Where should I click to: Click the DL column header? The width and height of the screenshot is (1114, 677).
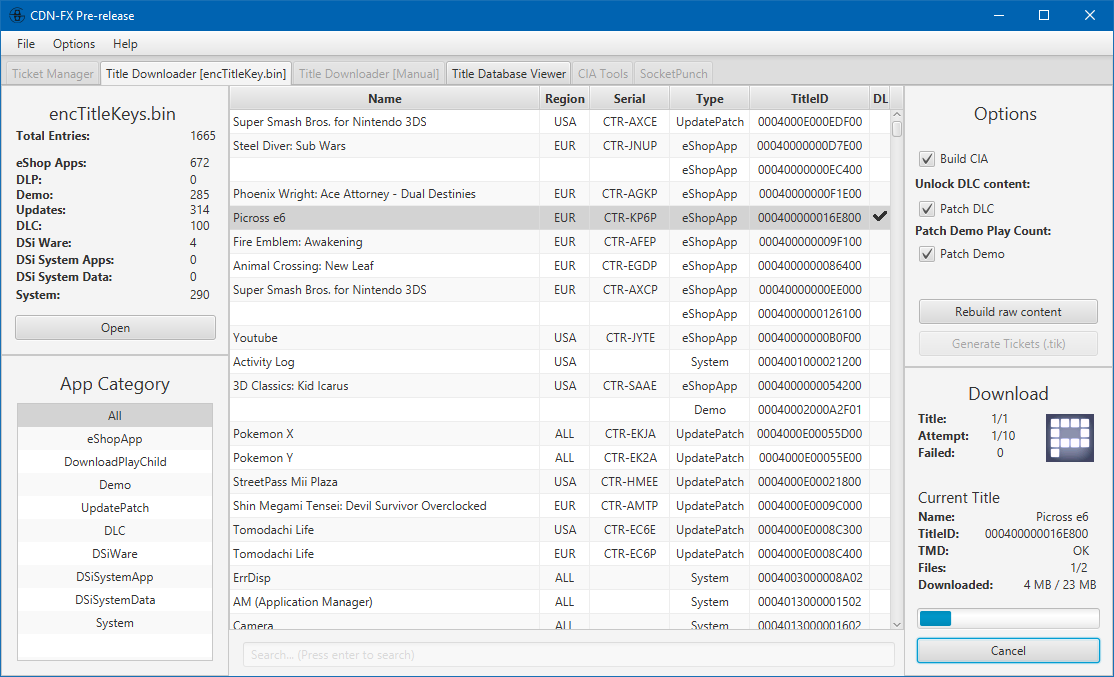point(880,99)
